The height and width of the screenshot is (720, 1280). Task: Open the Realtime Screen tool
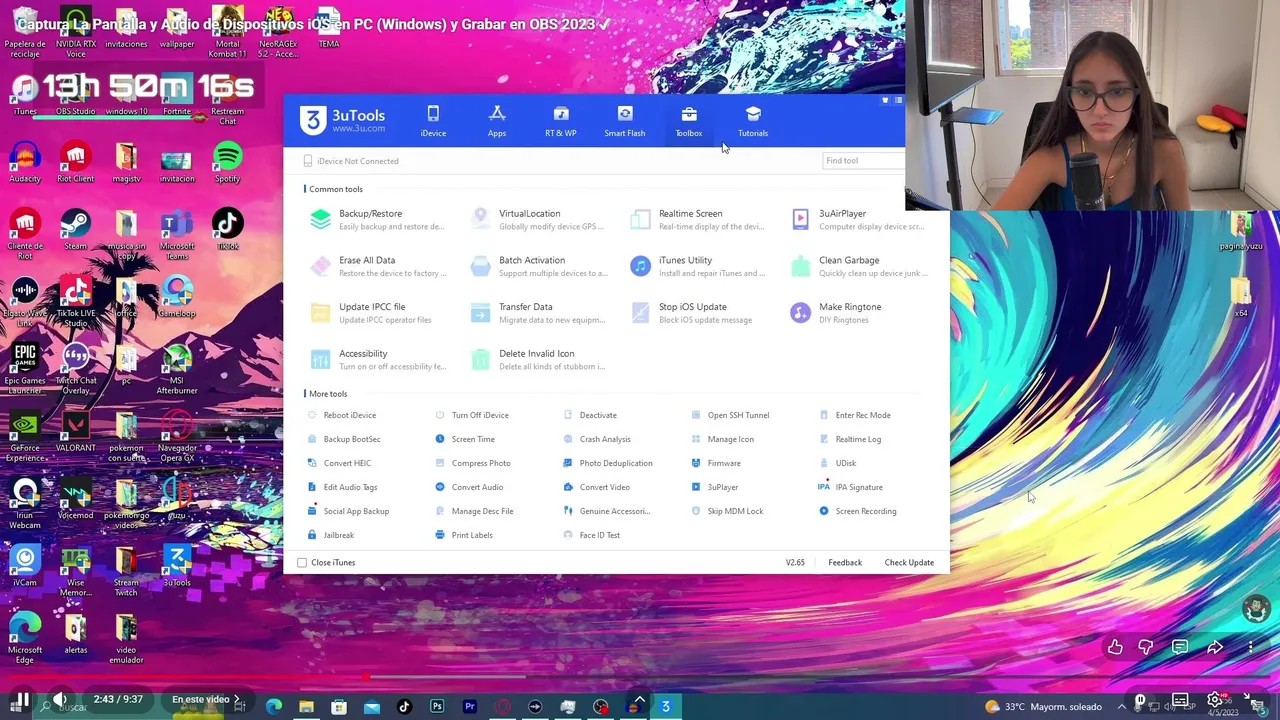(x=697, y=220)
